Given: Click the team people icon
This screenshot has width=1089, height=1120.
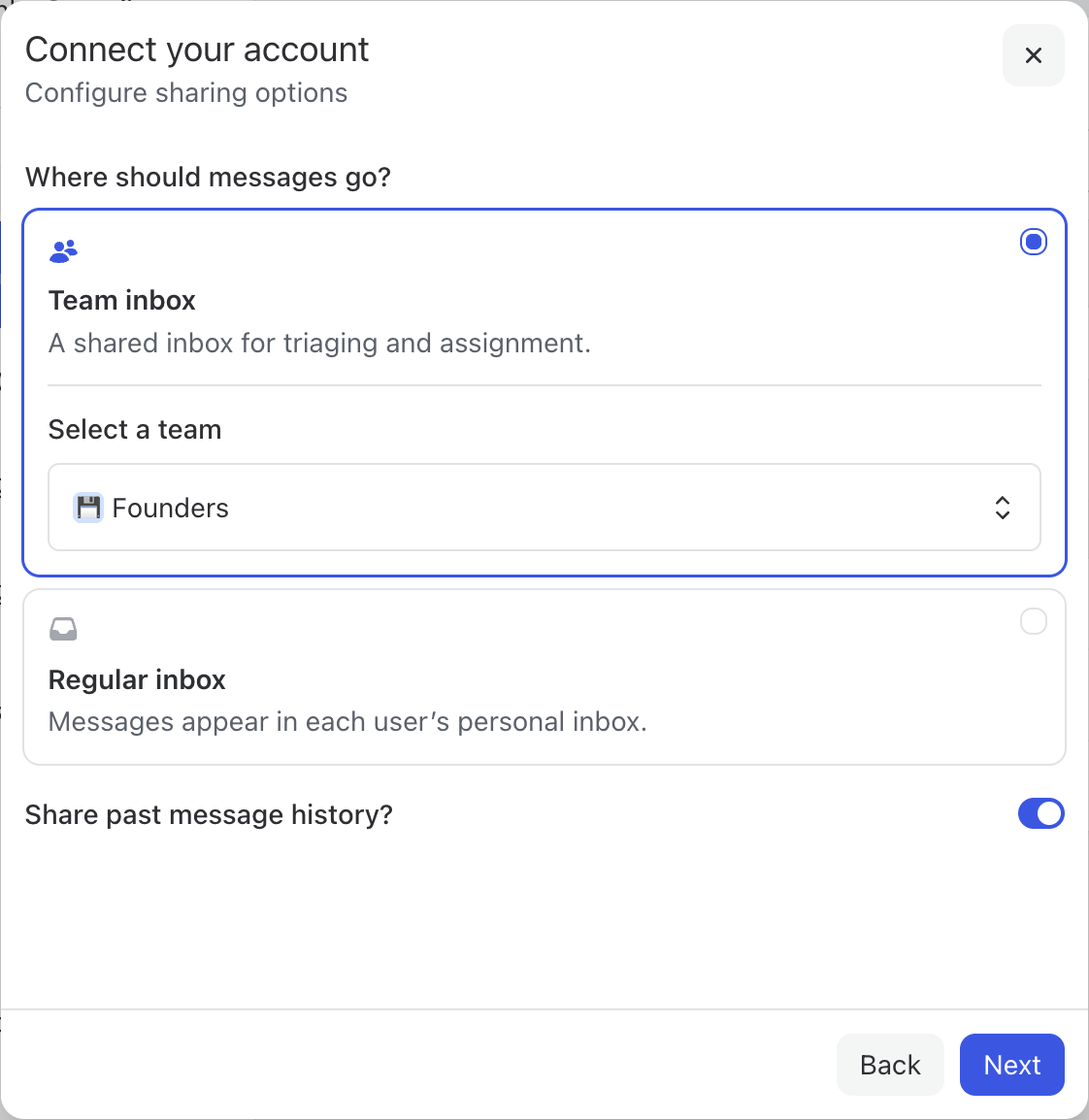Looking at the screenshot, I should click(x=63, y=251).
